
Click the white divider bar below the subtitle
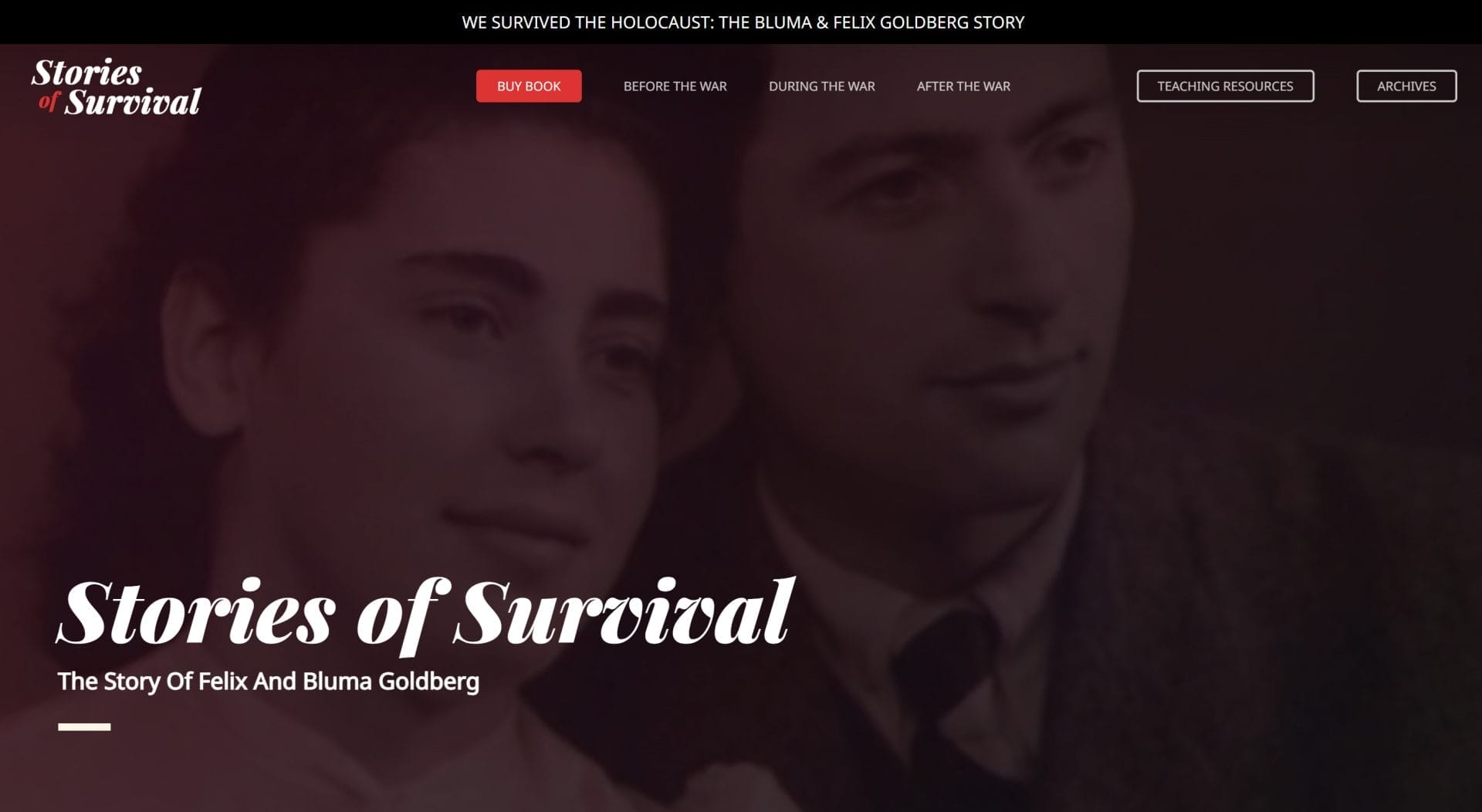pos(84,727)
